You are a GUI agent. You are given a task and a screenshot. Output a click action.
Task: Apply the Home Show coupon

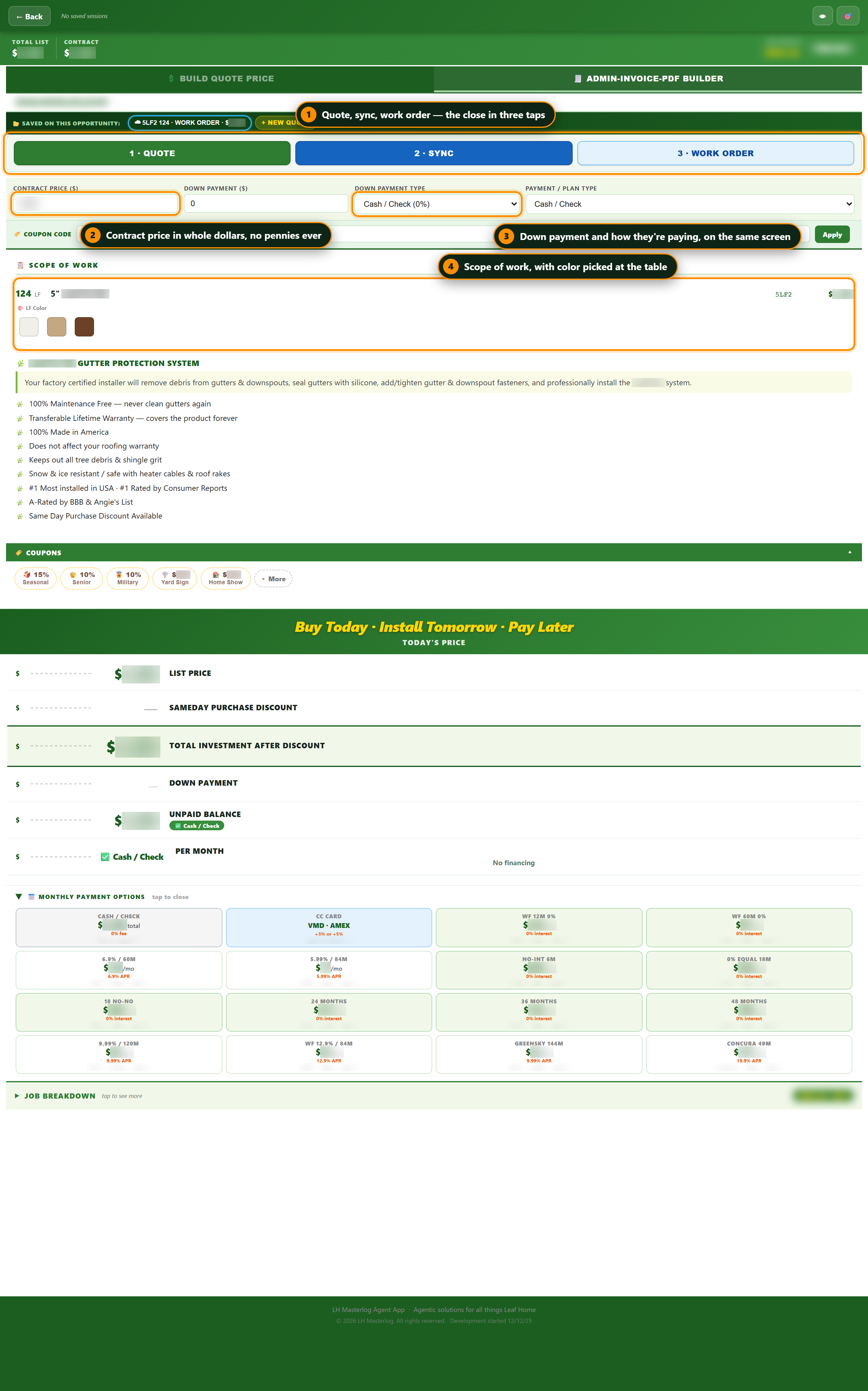(x=226, y=578)
